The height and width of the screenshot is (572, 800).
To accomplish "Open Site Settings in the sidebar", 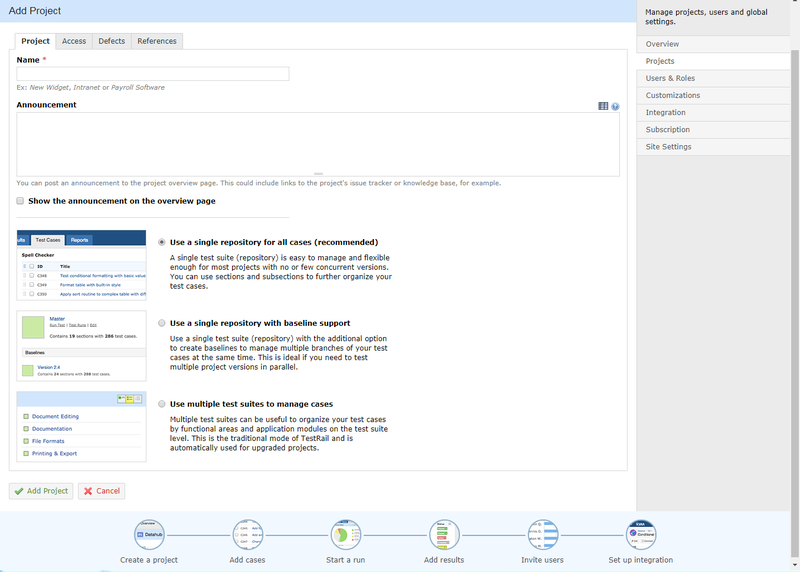I will tap(713, 146).
